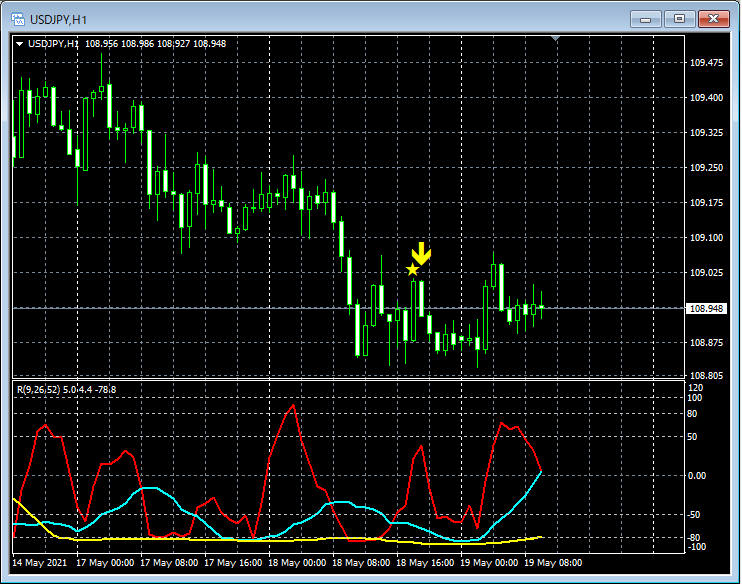
Task: Click the 109.100 price scale value
Action: 707,238
